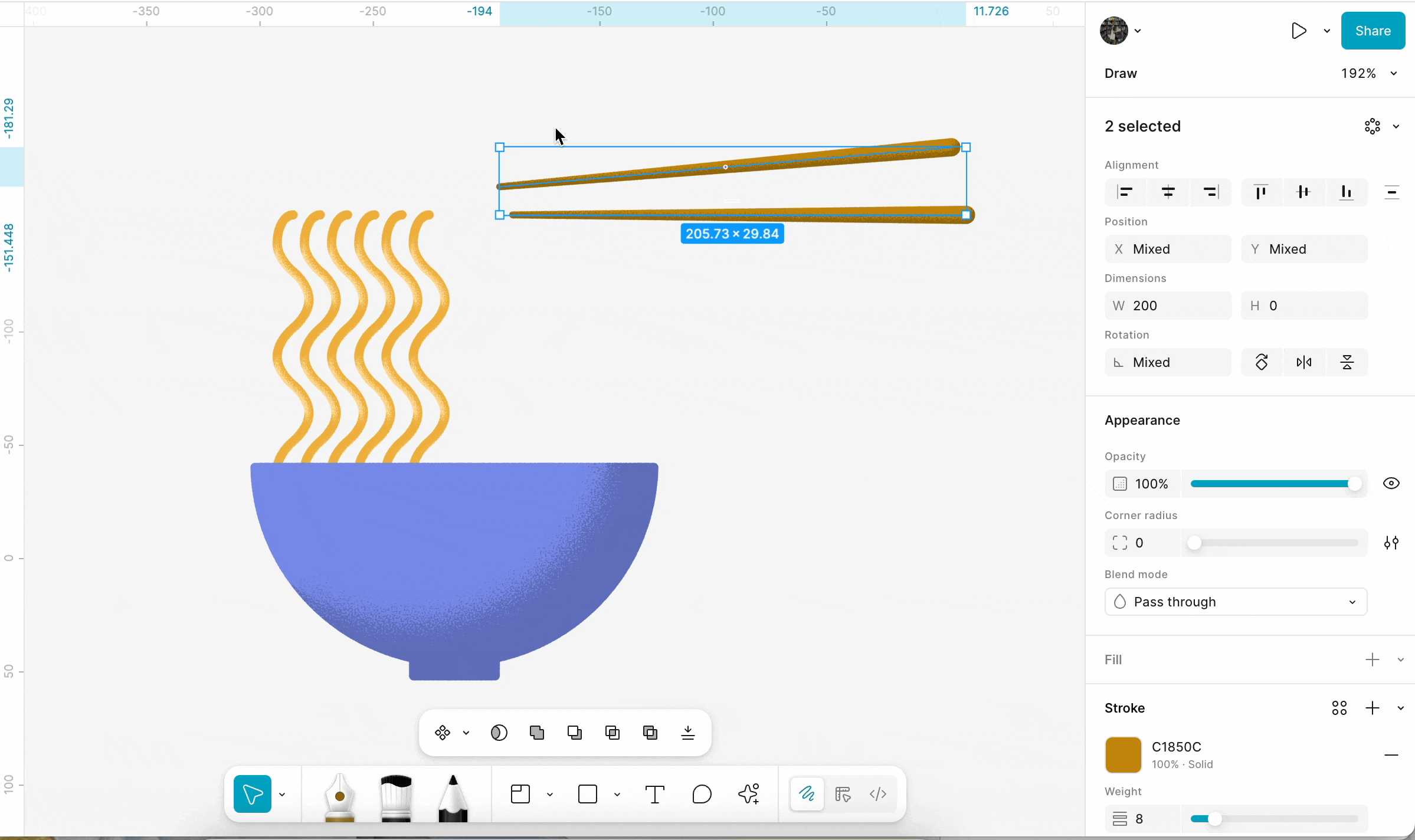Click the C1850C stroke color swatch
Viewport: 1415px width, 840px height.
click(x=1124, y=755)
